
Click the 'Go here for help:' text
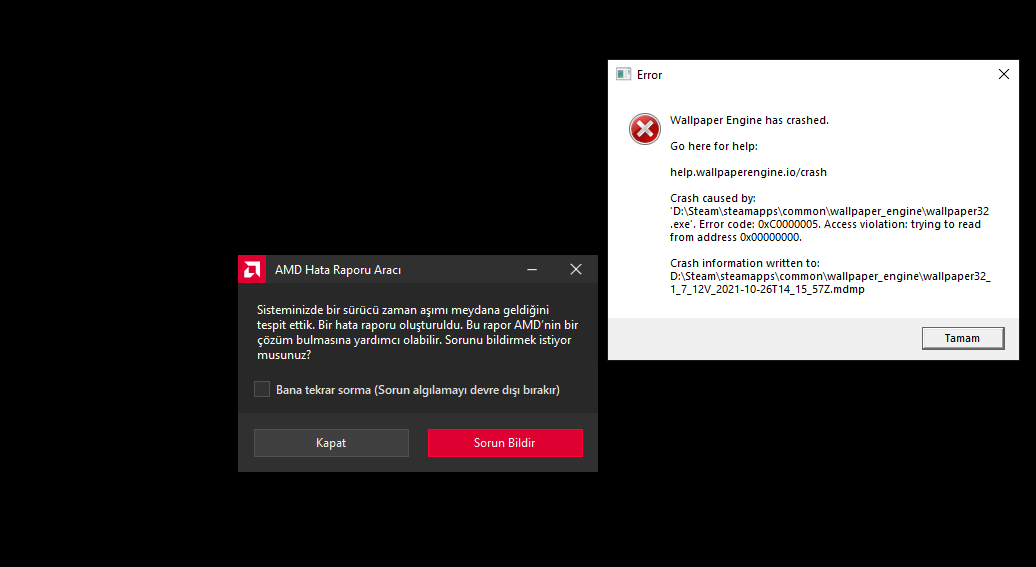[x=714, y=146]
